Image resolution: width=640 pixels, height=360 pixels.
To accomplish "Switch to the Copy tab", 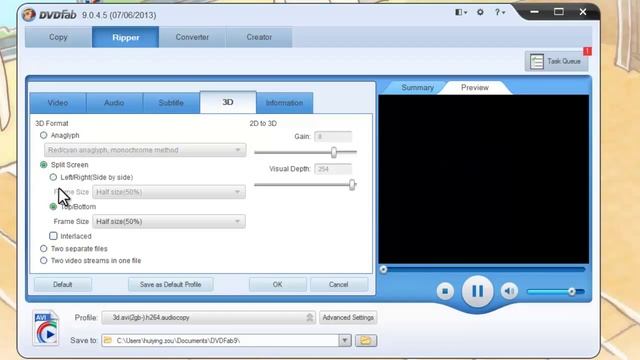I will (58, 37).
